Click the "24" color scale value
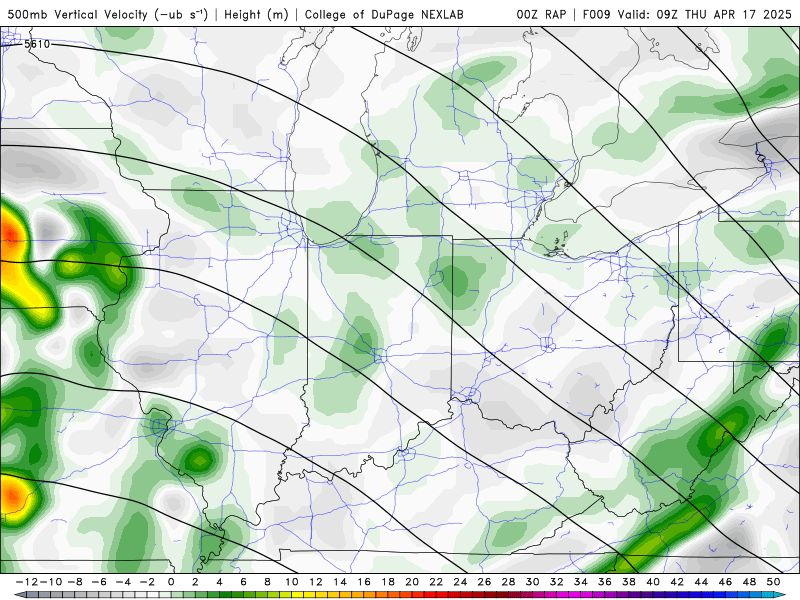The image size is (800, 600). click(460, 582)
